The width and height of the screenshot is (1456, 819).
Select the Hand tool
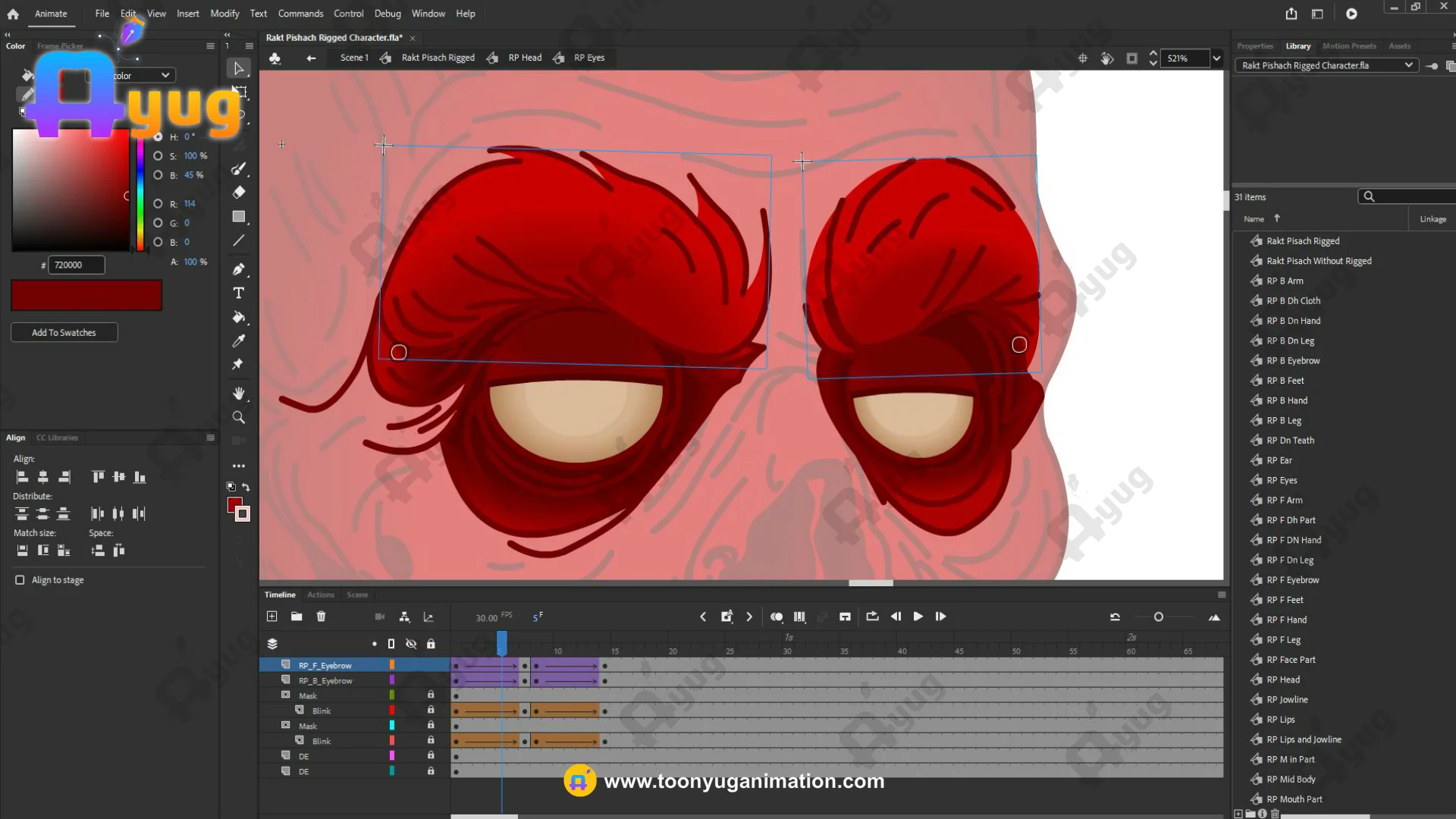239,394
